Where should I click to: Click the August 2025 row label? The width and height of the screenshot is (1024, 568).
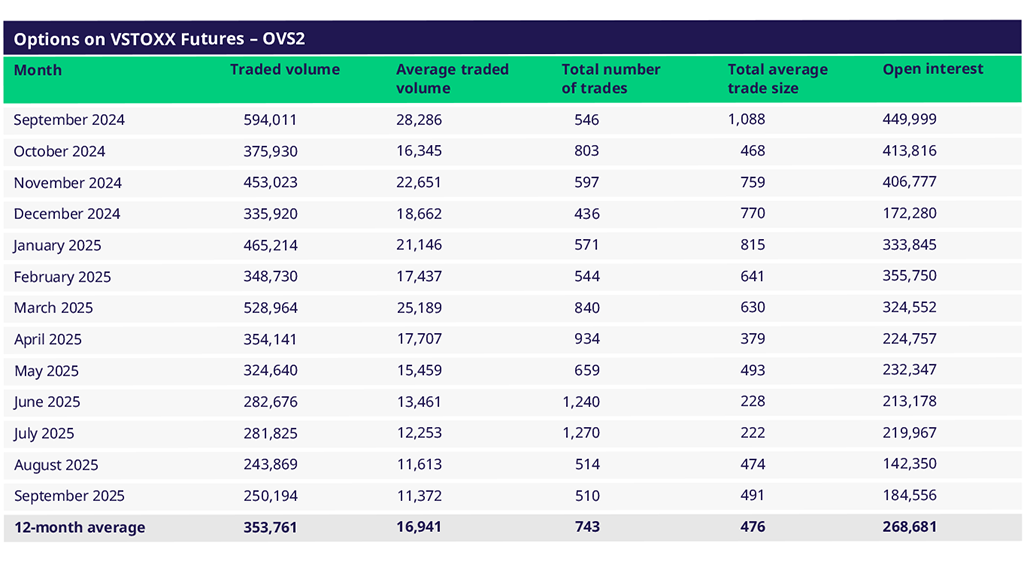(57, 465)
